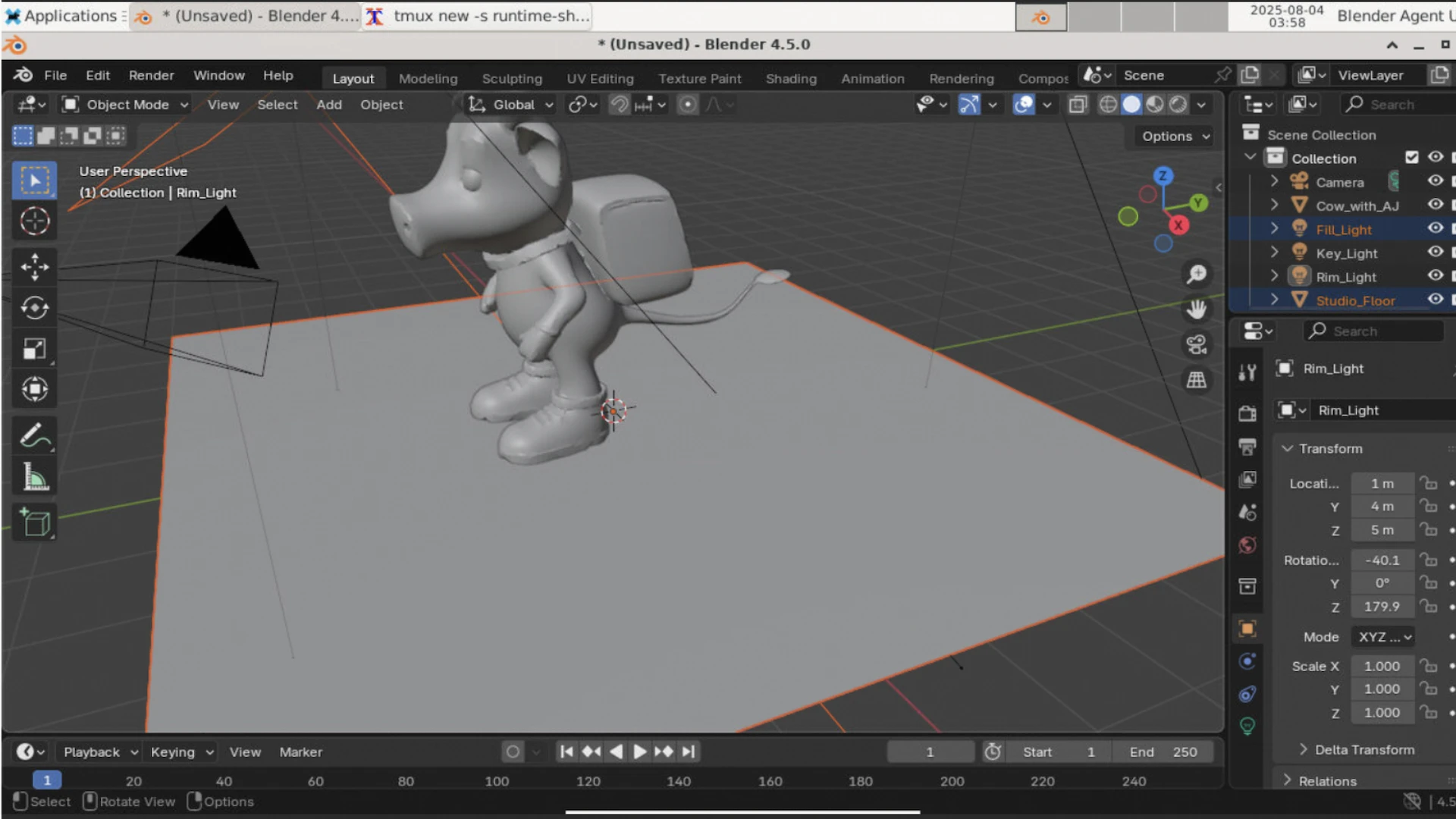
Task: Play the animation forward
Action: click(639, 752)
